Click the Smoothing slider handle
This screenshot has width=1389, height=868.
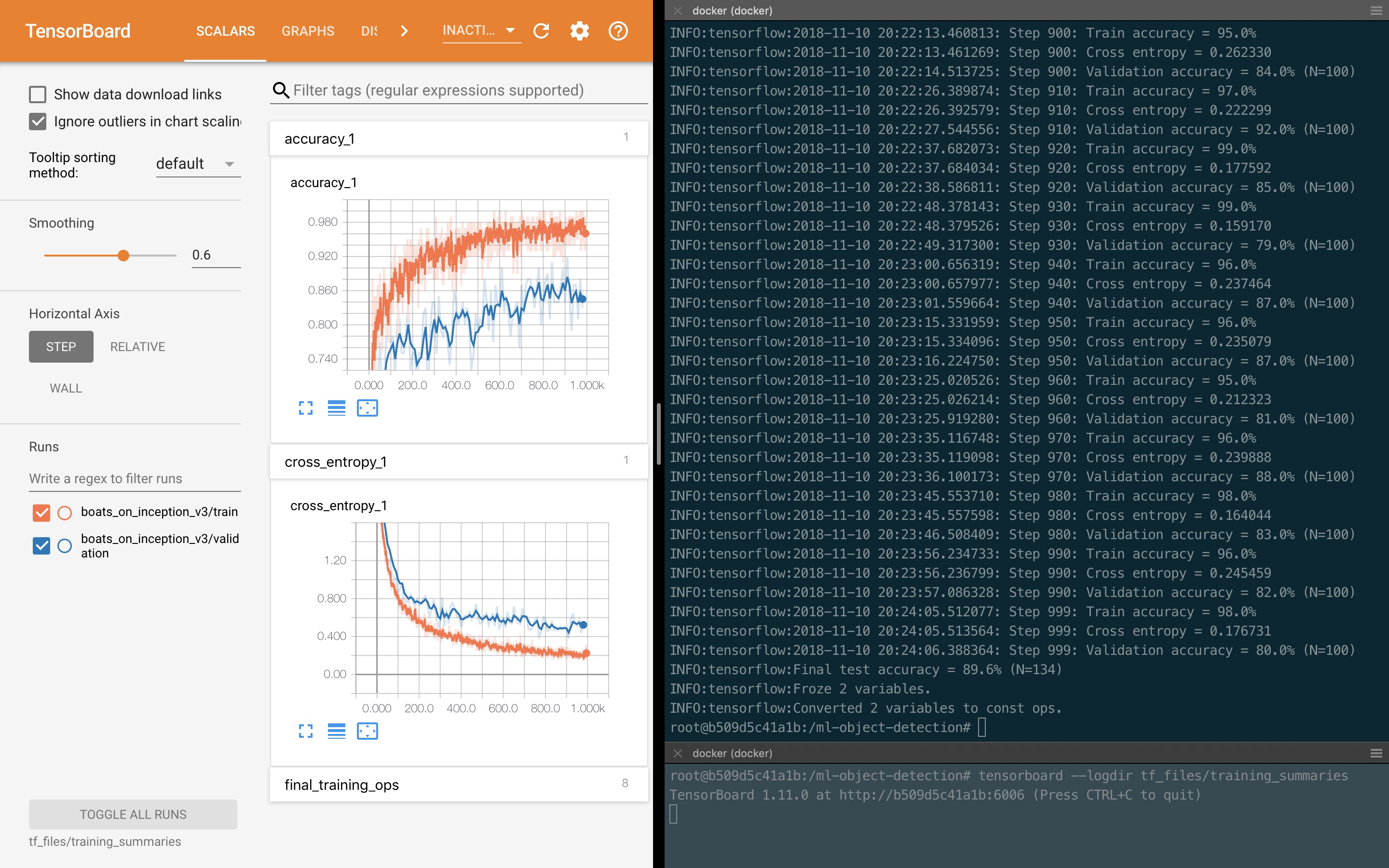tap(123, 256)
